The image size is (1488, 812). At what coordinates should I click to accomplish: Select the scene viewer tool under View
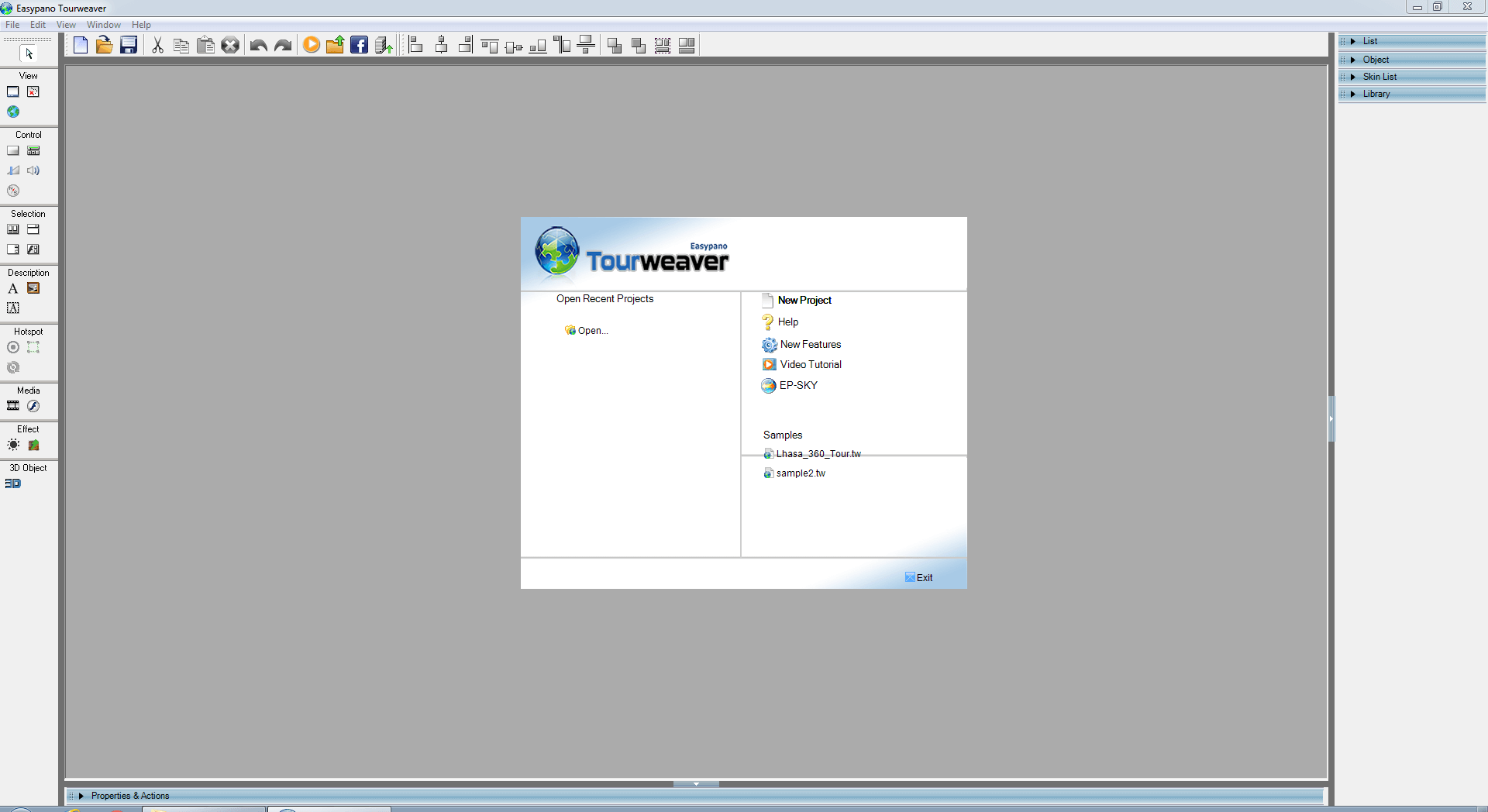click(x=13, y=91)
